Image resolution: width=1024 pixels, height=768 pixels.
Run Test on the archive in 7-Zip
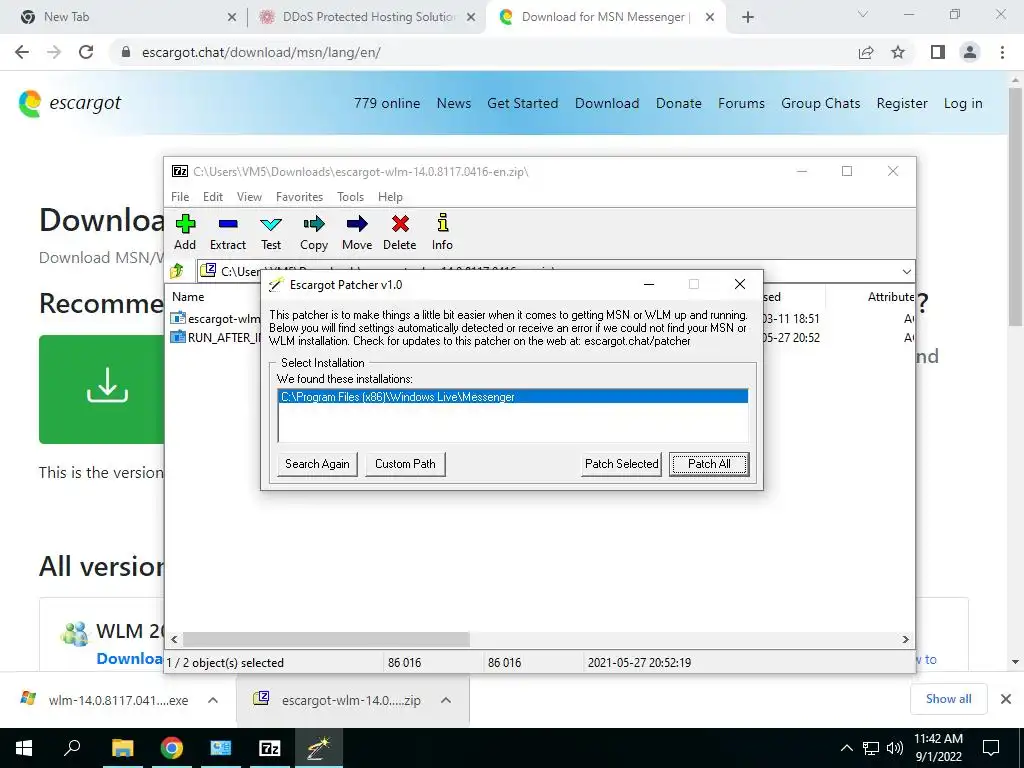coord(270,232)
